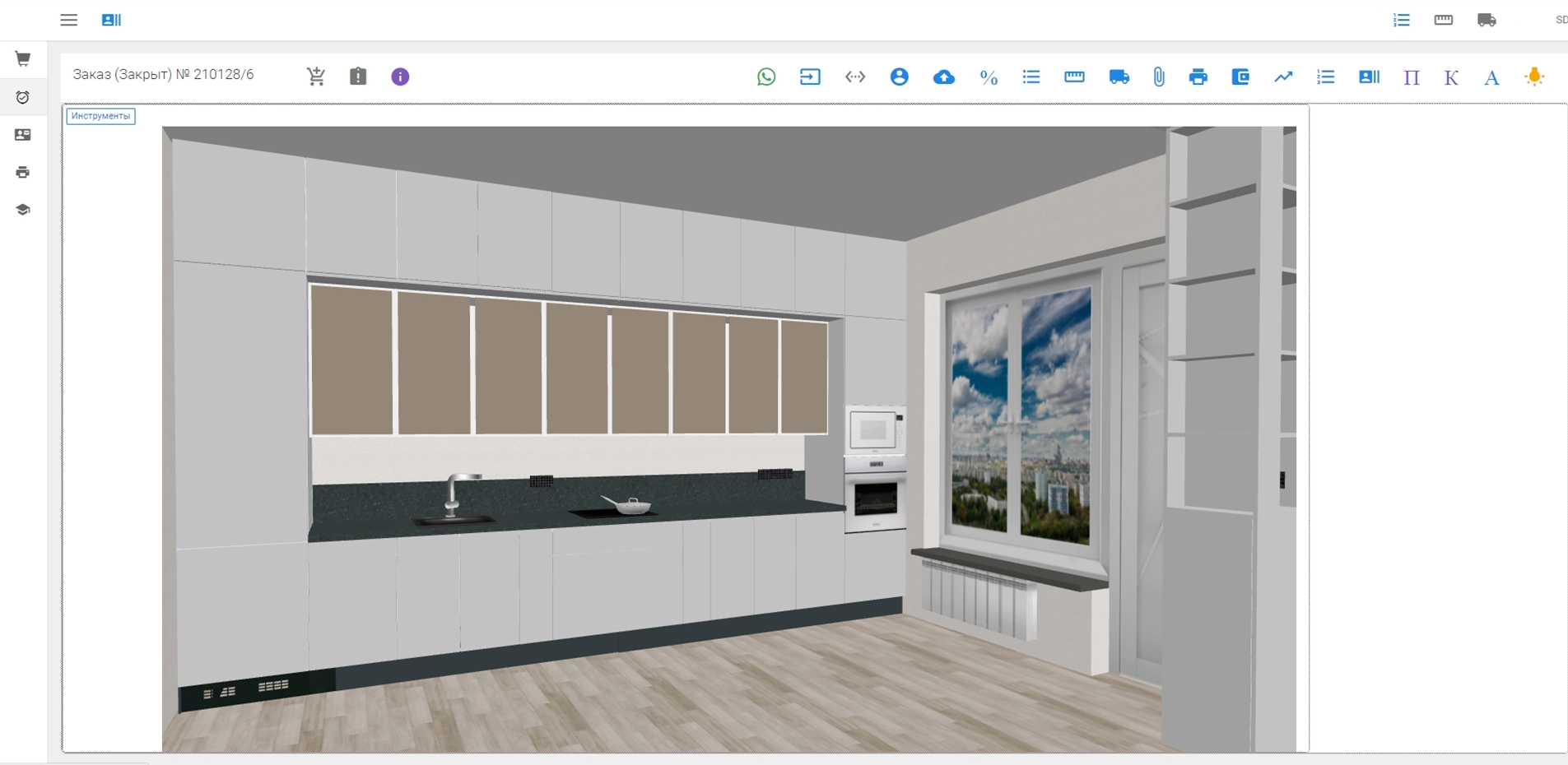This screenshot has width=1568, height=765.
Task: Click the WhatsApp icon in order toolbar
Action: click(766, 76)
